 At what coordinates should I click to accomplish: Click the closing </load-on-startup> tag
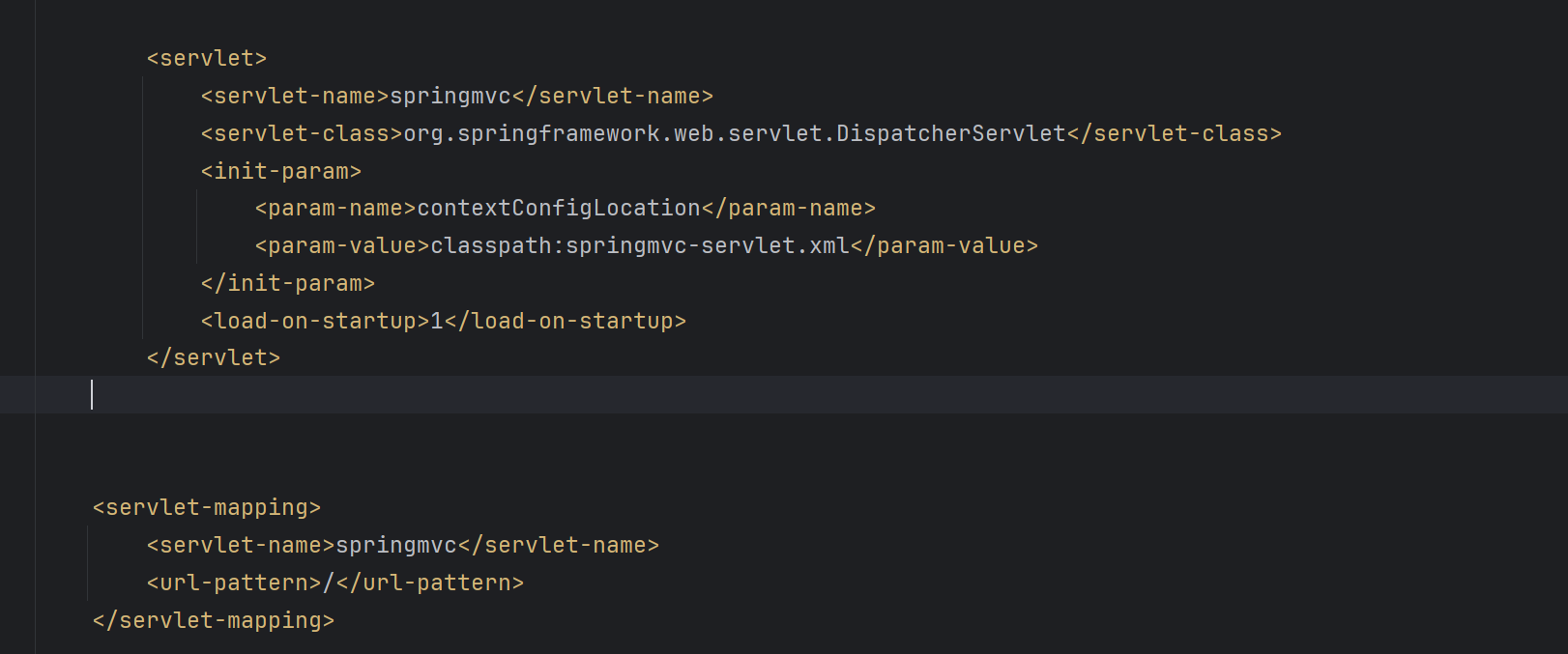point(566,322)
